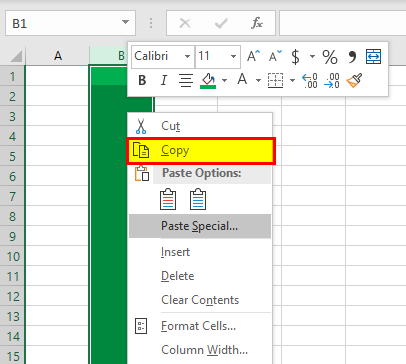Viewport: 406px width, 364px height.
Task: Apply Comma Style from mini toolbar
Action: [x=352, y=57]
